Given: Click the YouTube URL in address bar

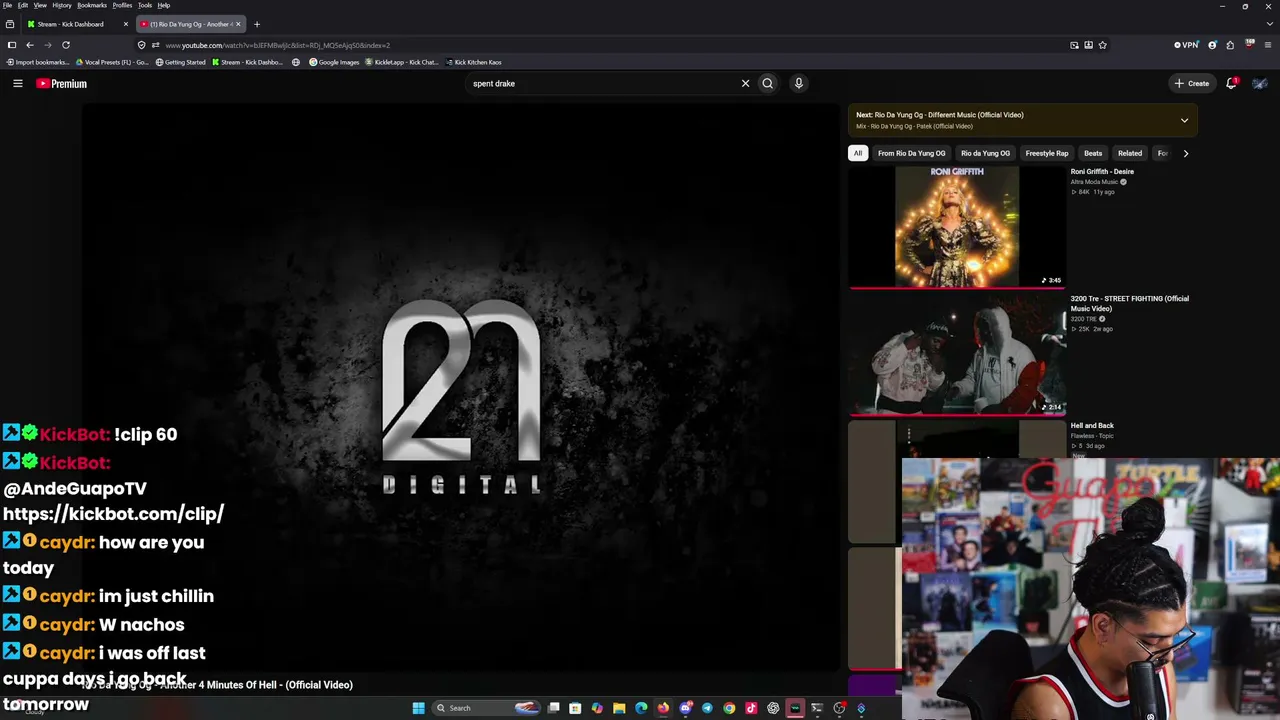Looking at the screenshot, I should 278,45.
